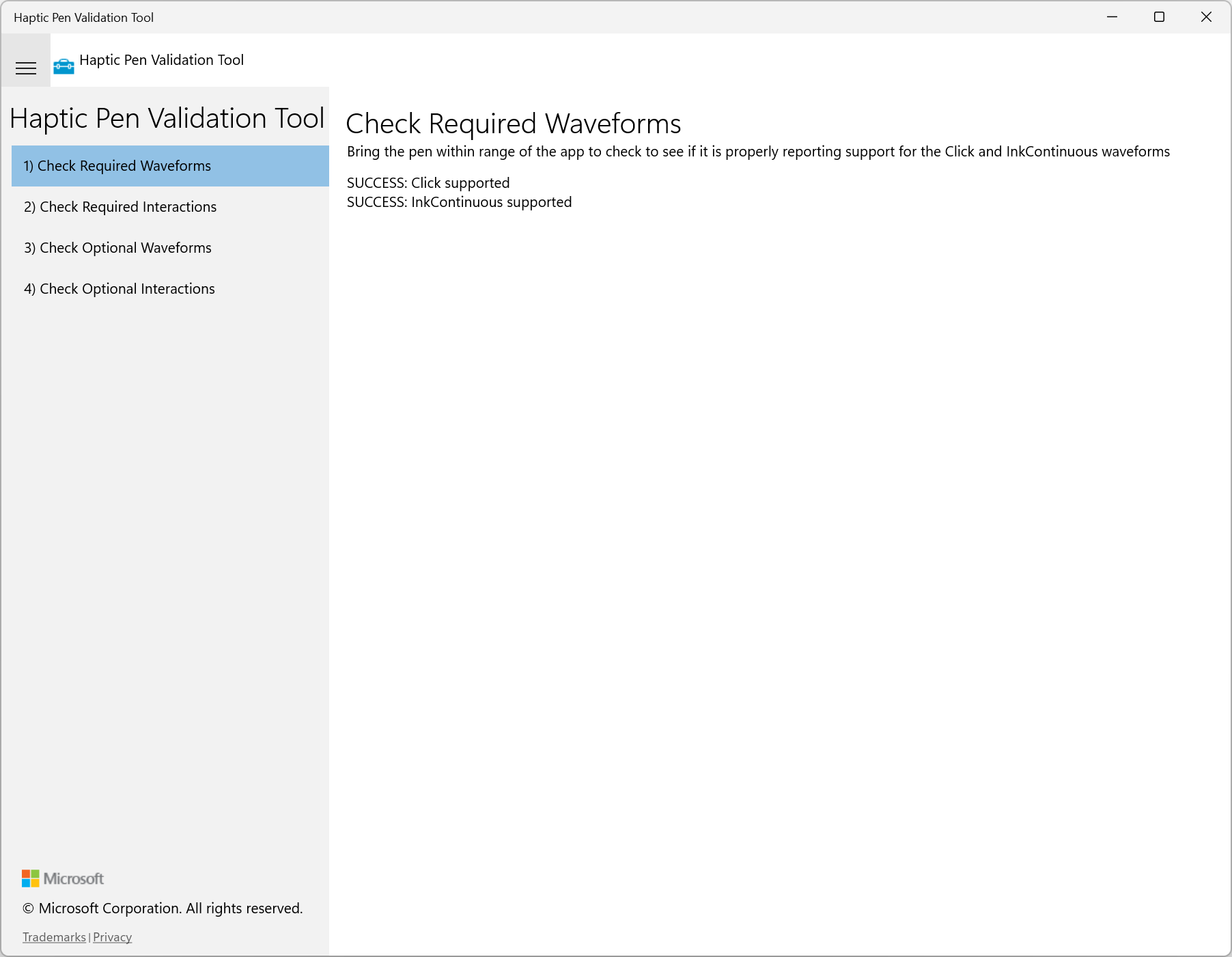Open the Trademarks link
Screen dimensions: 1232x957
click(55, 937)
